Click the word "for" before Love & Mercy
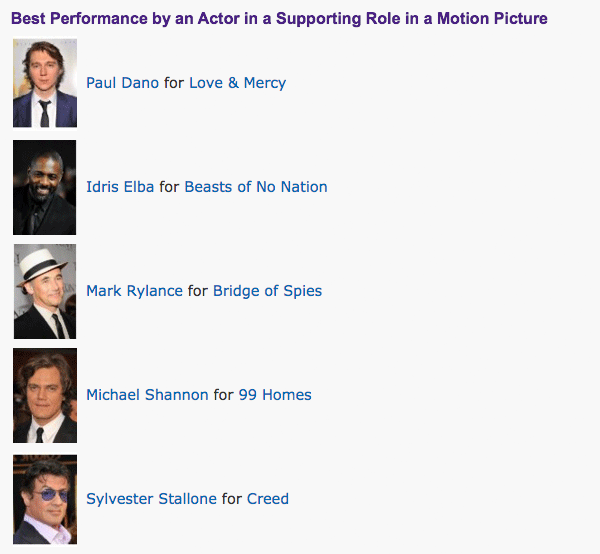This screenshot has width=600, height=554. point(174,83)
